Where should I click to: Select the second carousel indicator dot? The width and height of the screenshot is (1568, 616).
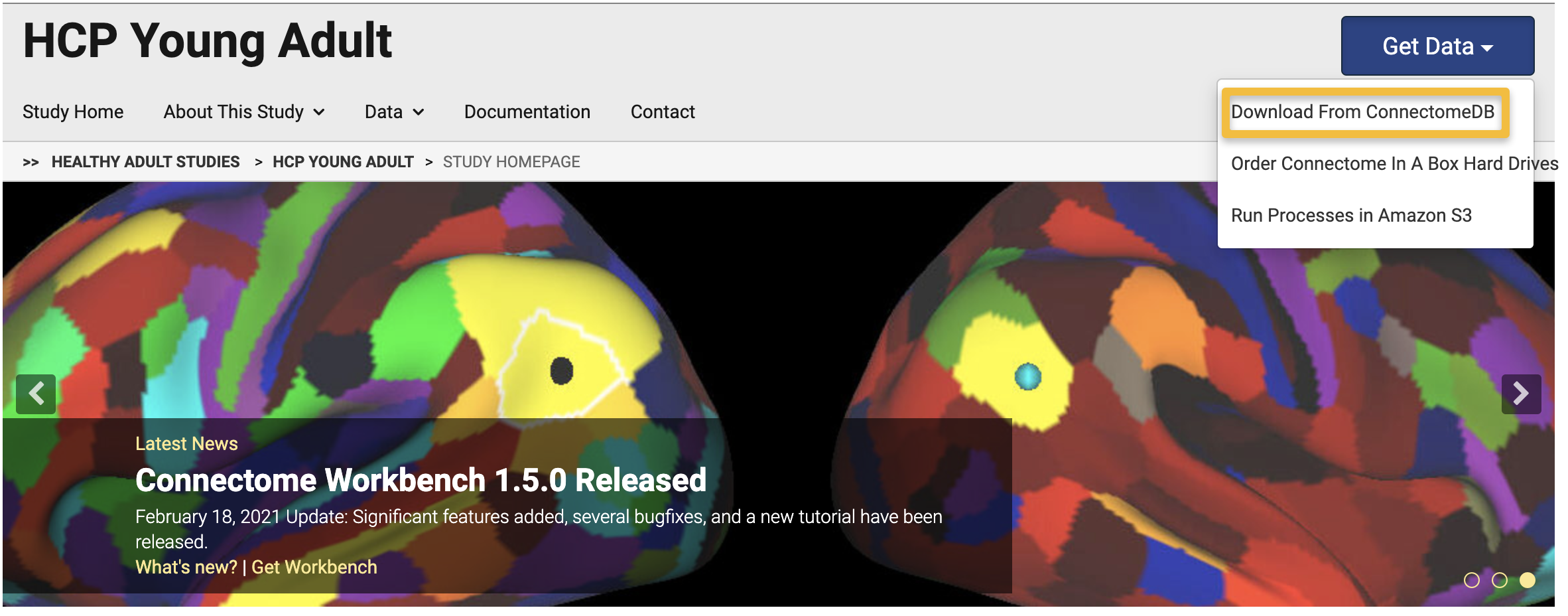coord(1499,580)
